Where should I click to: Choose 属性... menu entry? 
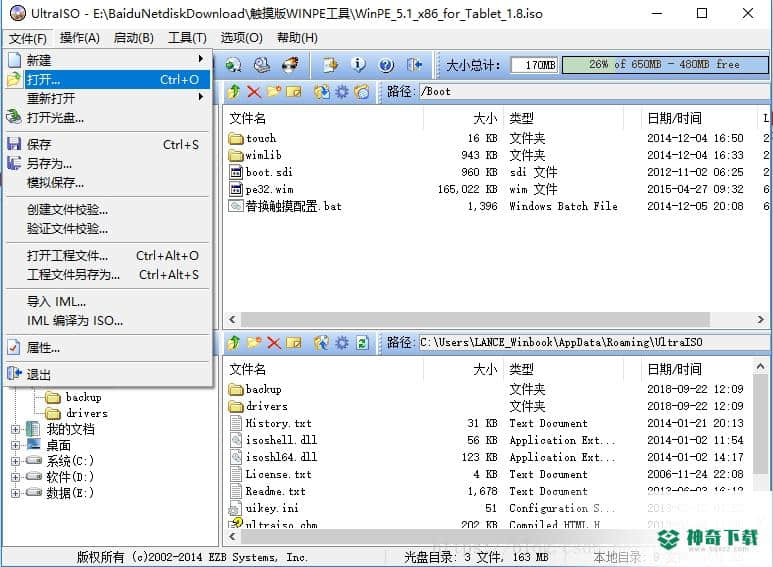[x=109, y=348]
